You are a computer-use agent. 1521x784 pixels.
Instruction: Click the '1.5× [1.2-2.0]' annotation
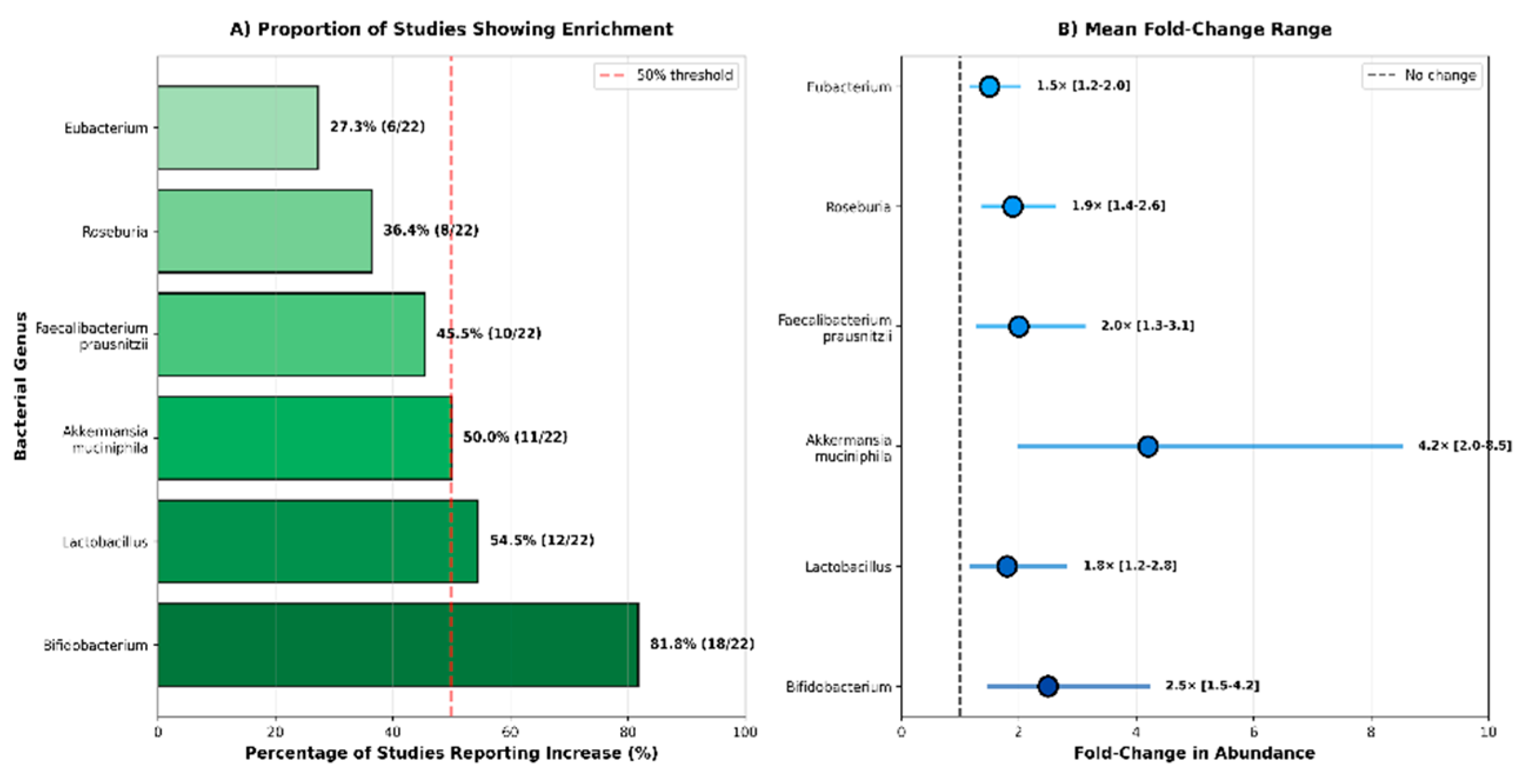click(1084, 86)
